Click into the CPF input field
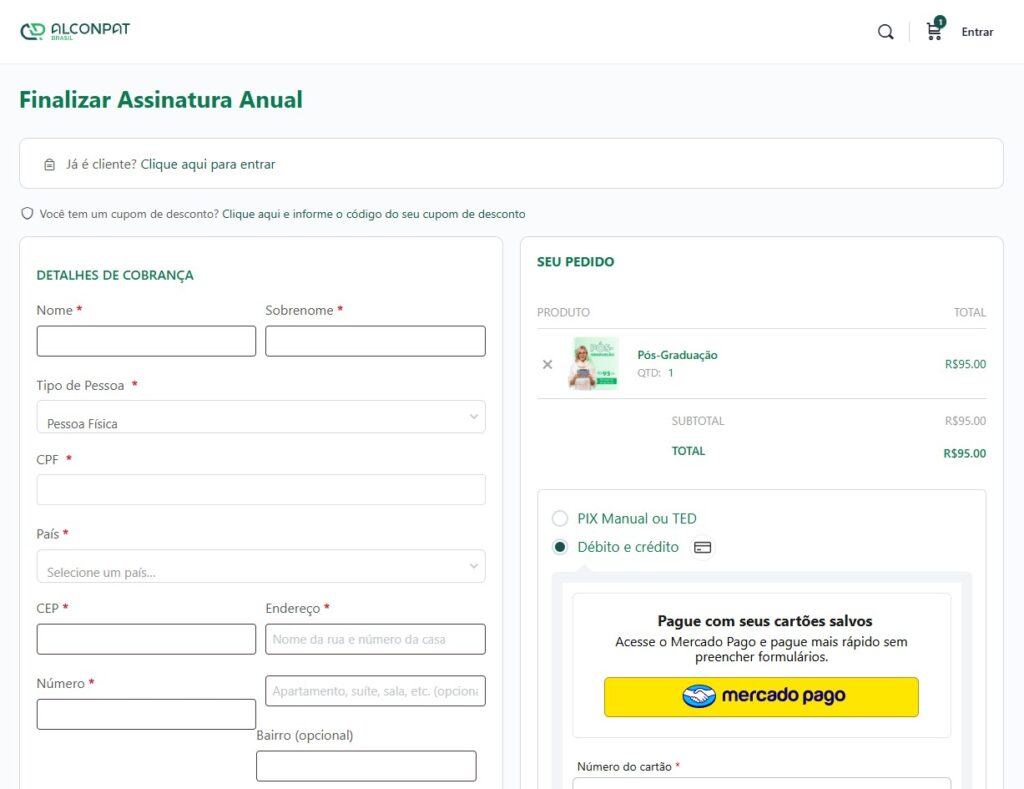 pyautogui.click(x=261, y=490)
